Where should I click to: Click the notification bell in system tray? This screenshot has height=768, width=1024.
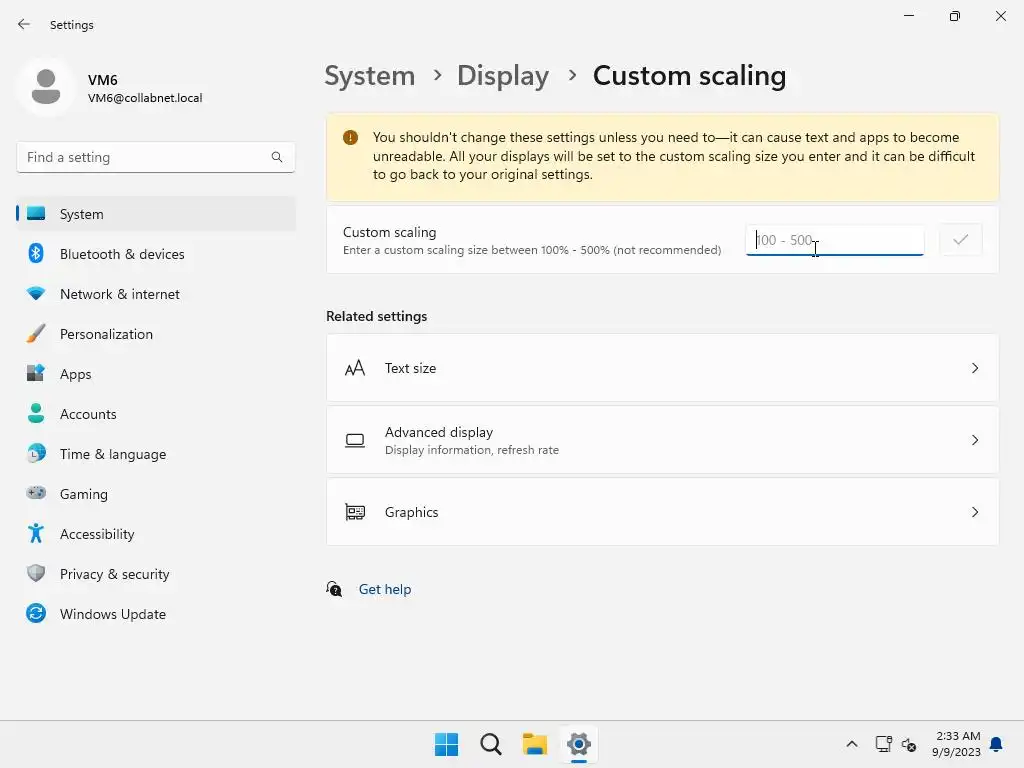pyautogui.click(x=996, y=744)
